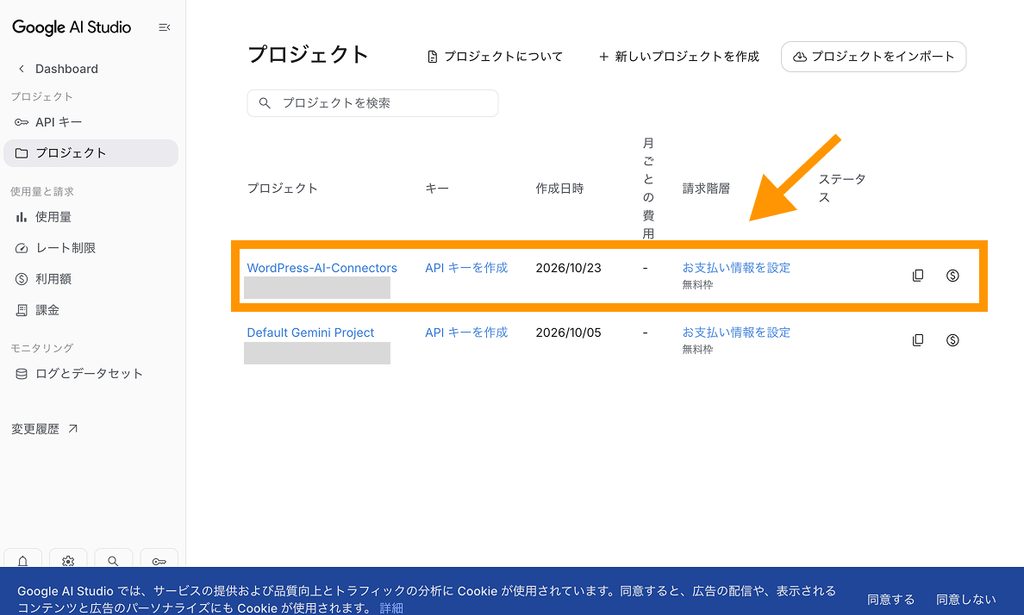The height and width of the screenshot is (615, 1024).
Task: Click プロジェクトをインポート button
Action: click(873, 57)
